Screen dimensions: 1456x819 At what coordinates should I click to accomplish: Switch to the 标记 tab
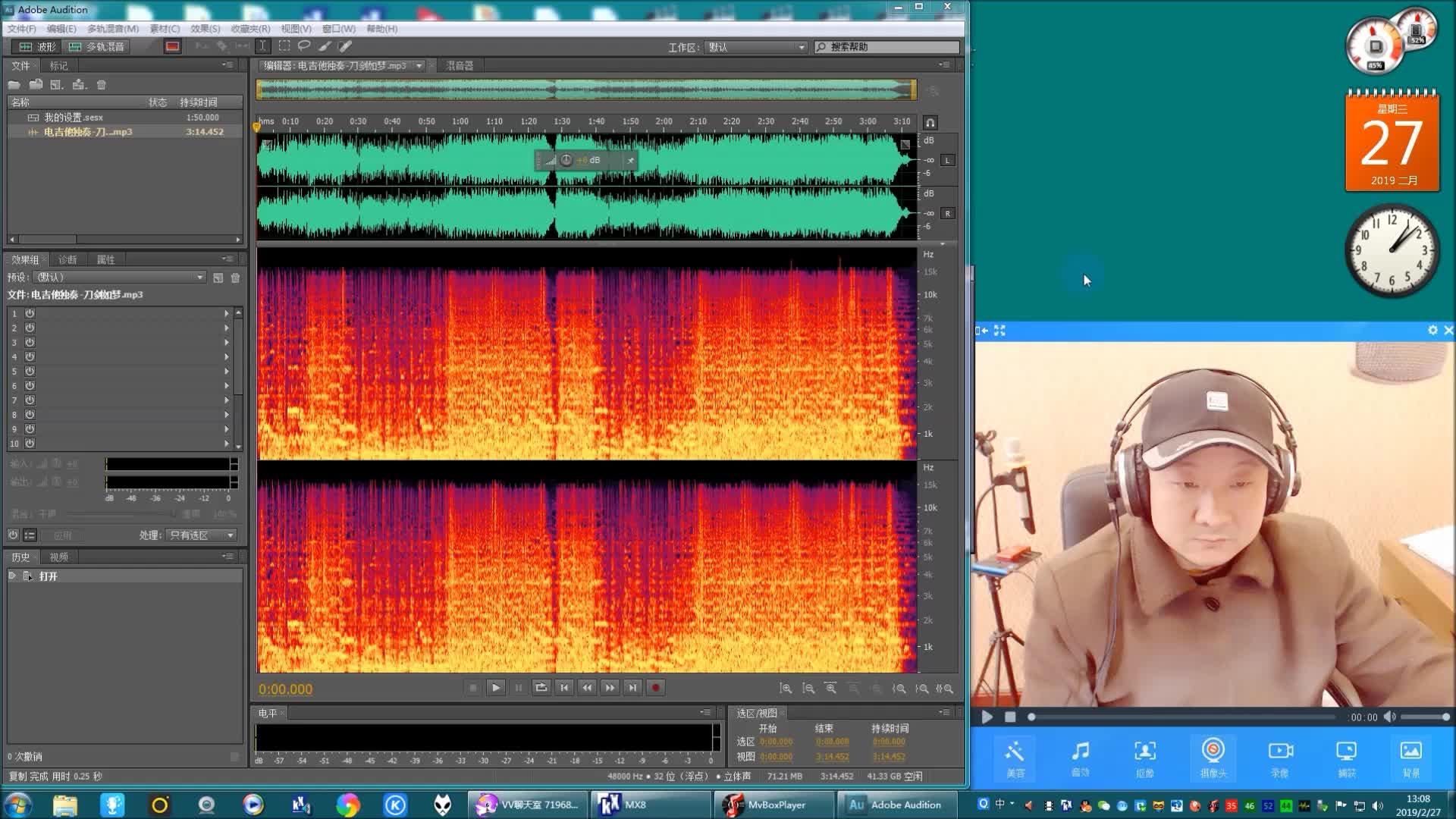coord(58,66)
